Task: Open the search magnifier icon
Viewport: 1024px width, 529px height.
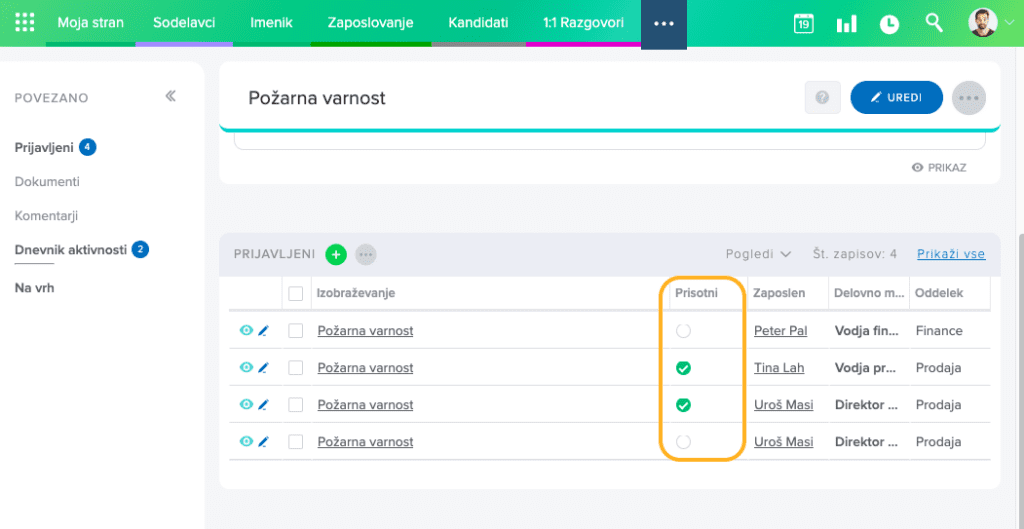Action: point(934,23)
